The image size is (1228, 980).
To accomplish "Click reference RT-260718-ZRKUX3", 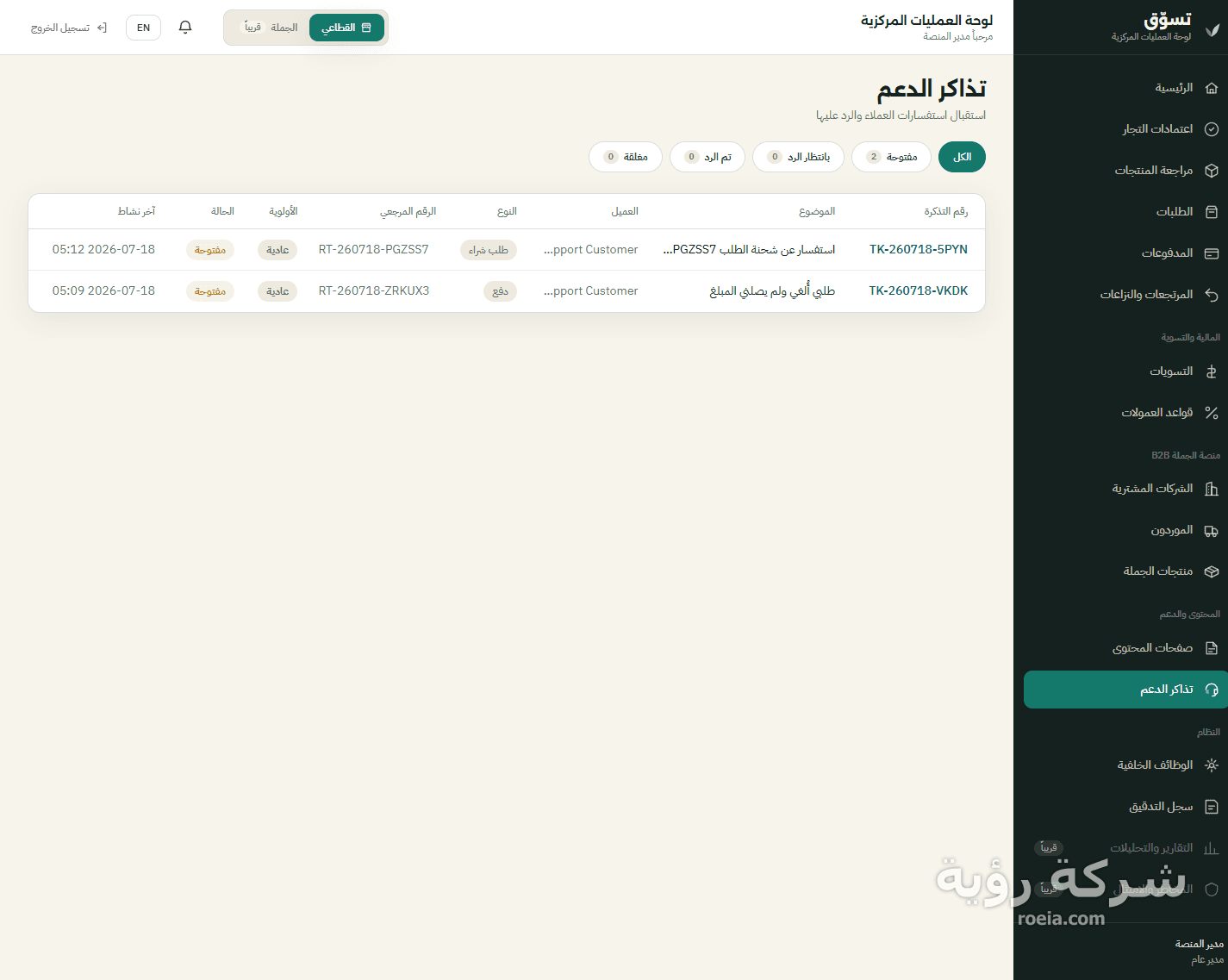I will point(374,291).
